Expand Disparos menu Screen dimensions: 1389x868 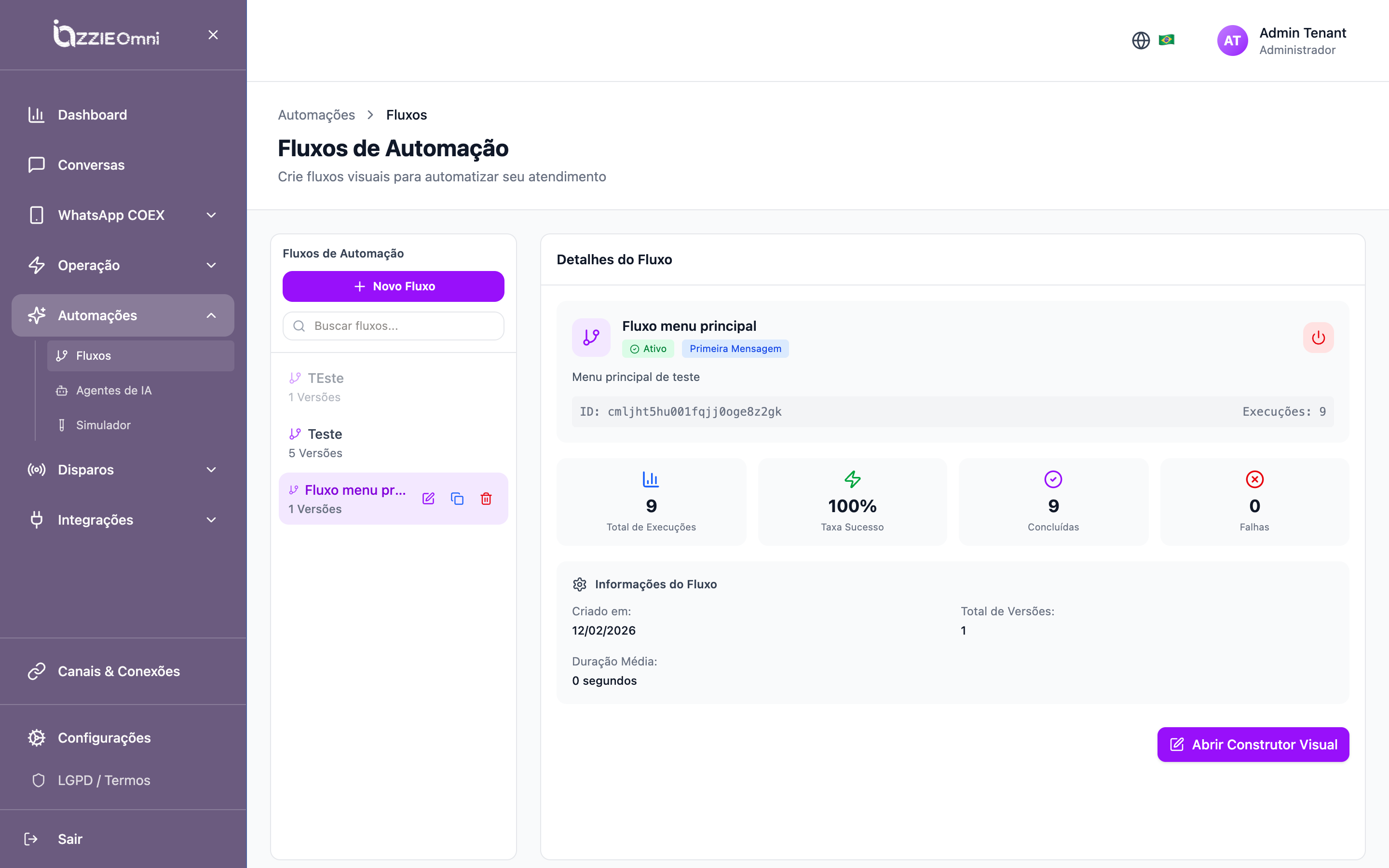click(123, 470)
